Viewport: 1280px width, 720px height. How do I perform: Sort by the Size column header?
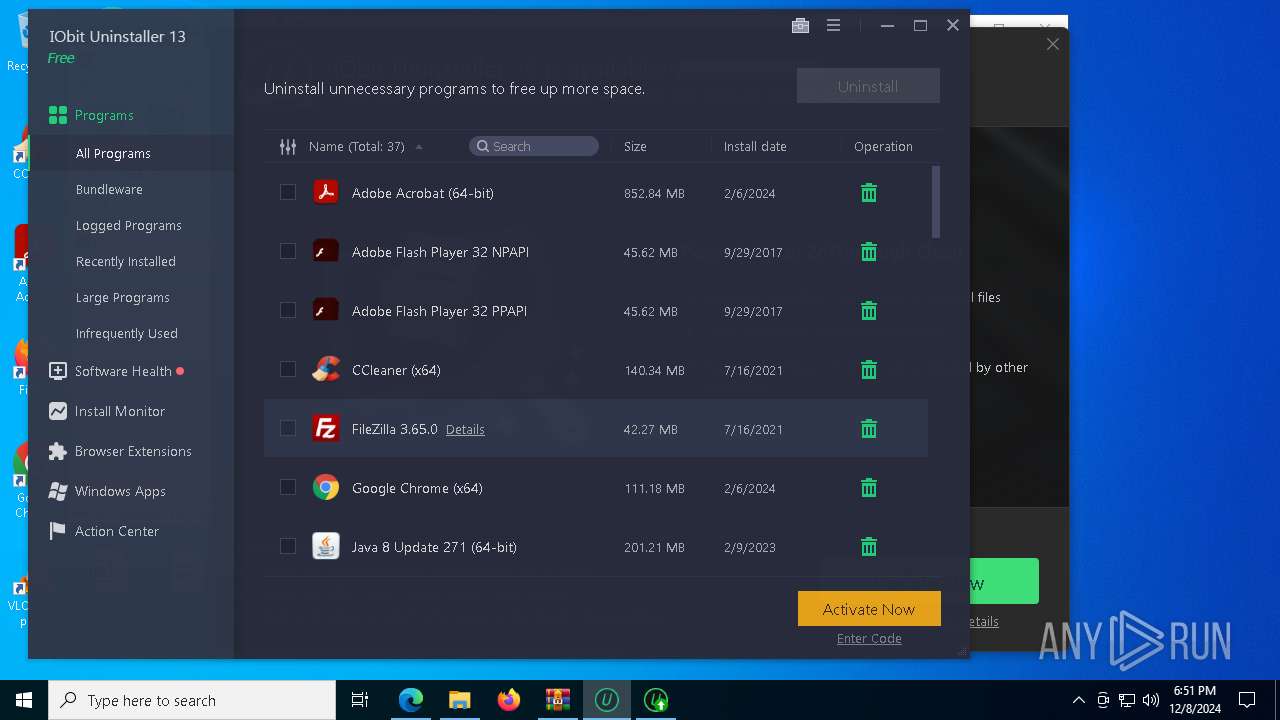[x=635, y=146]
